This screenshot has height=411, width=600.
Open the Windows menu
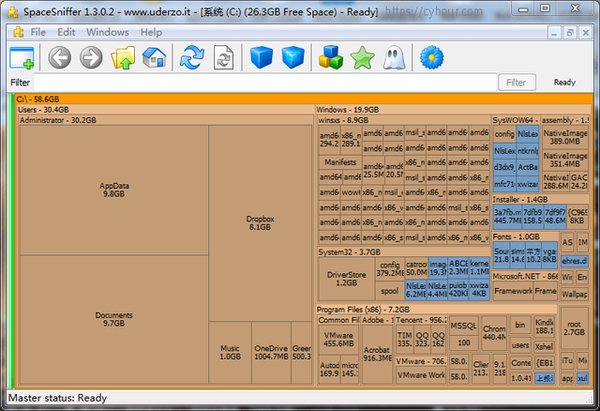pos(108,32)
